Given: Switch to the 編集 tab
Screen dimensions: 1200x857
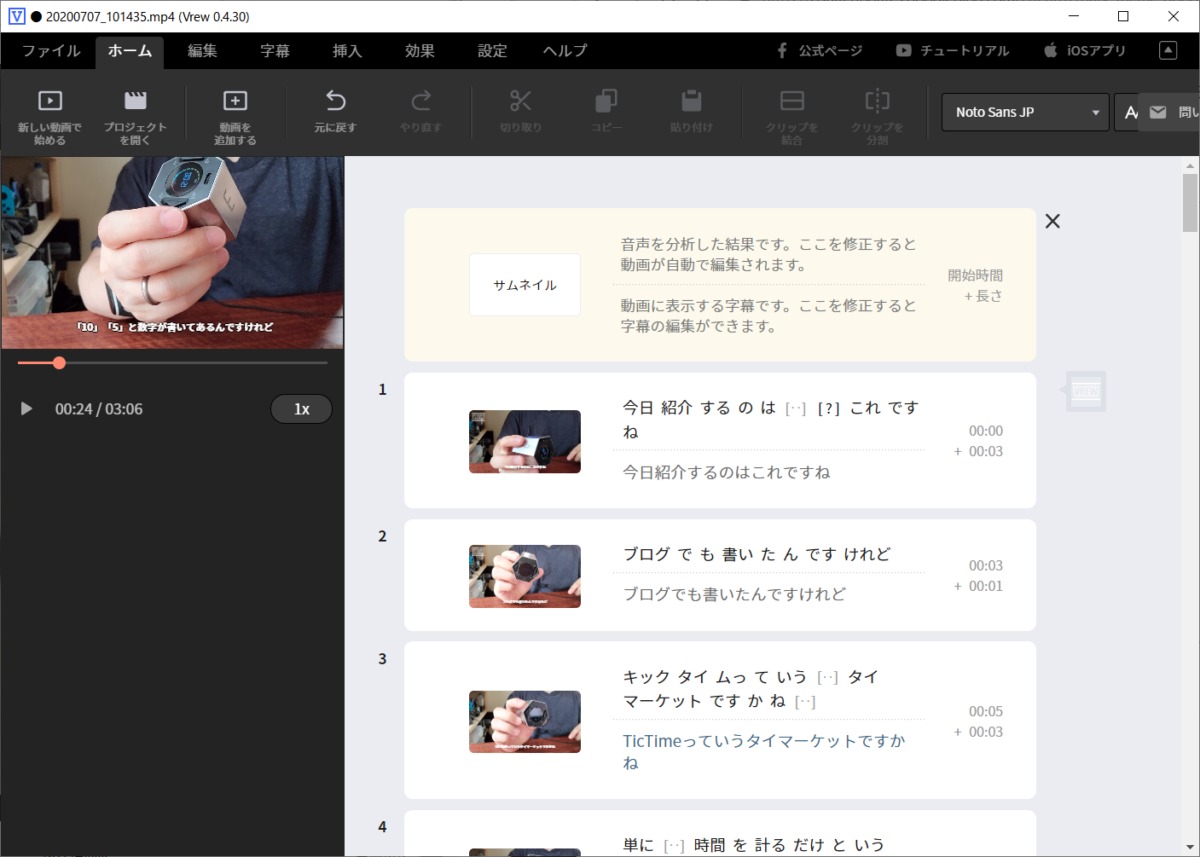Looking at the screenshot, I should coord(203,51).
